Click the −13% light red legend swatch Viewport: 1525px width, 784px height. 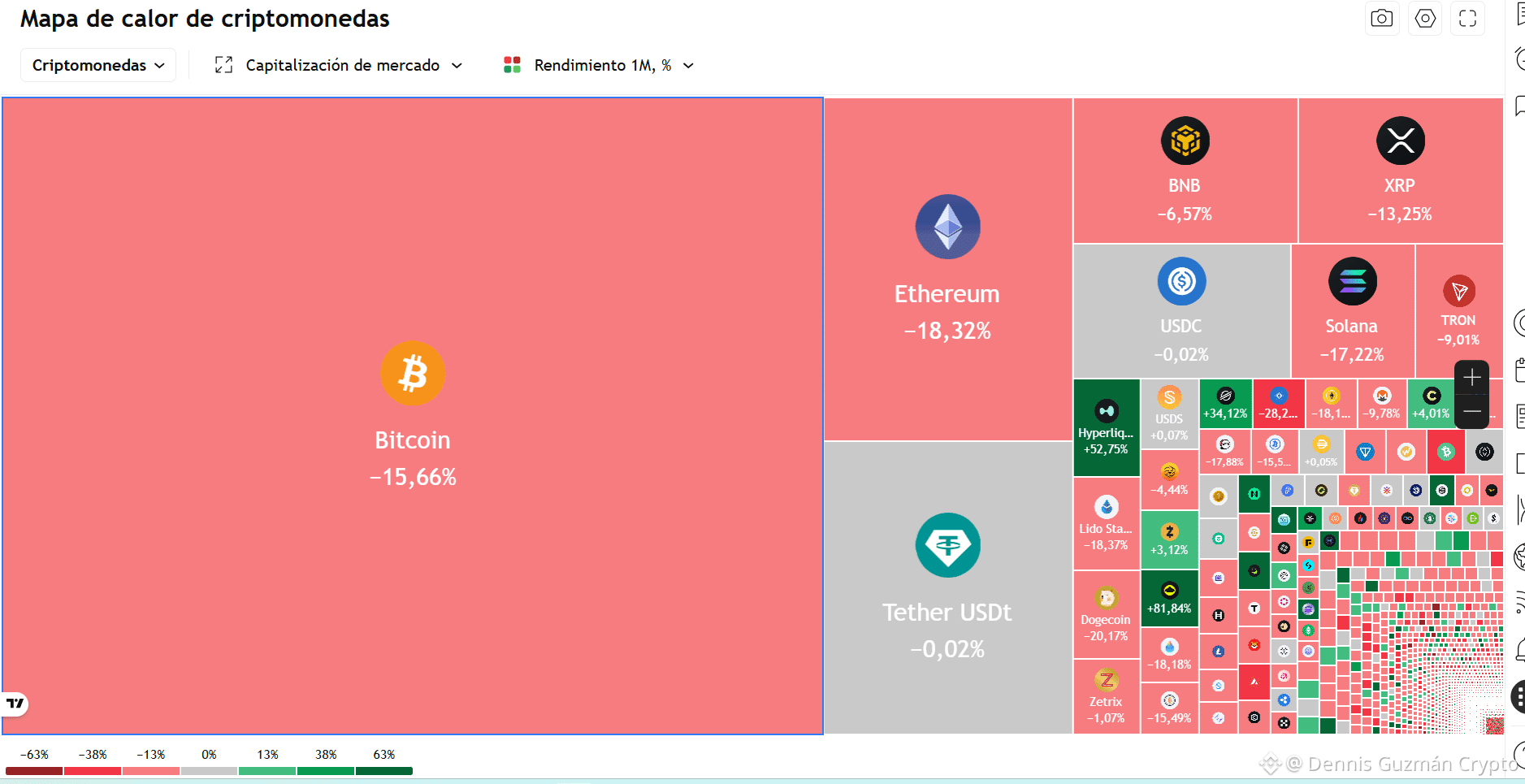151,771
